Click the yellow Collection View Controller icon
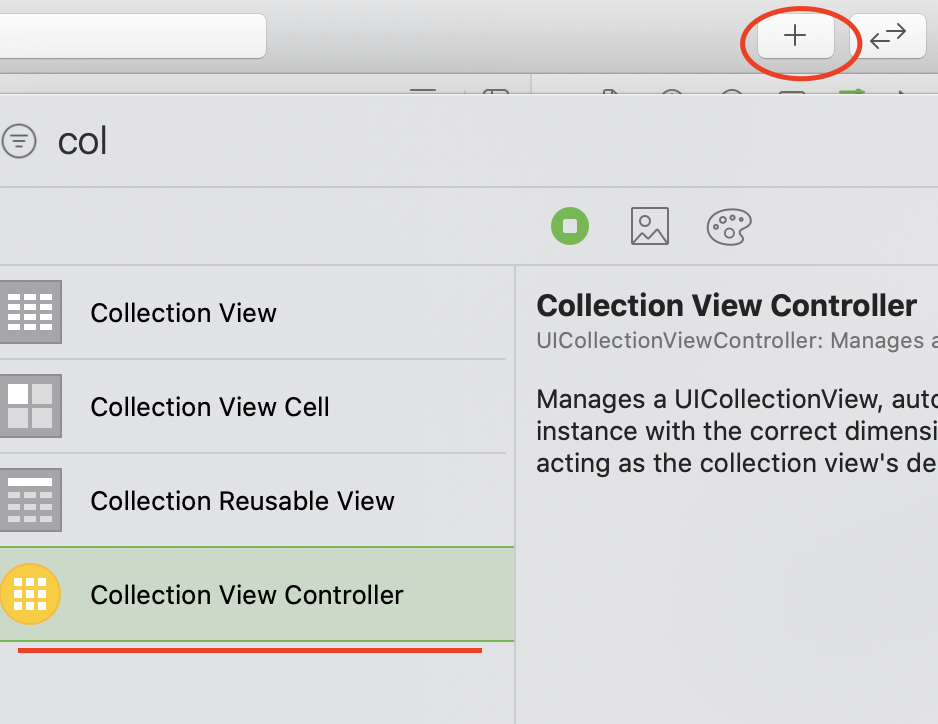938x724 pixels. [x=32, y=594]
